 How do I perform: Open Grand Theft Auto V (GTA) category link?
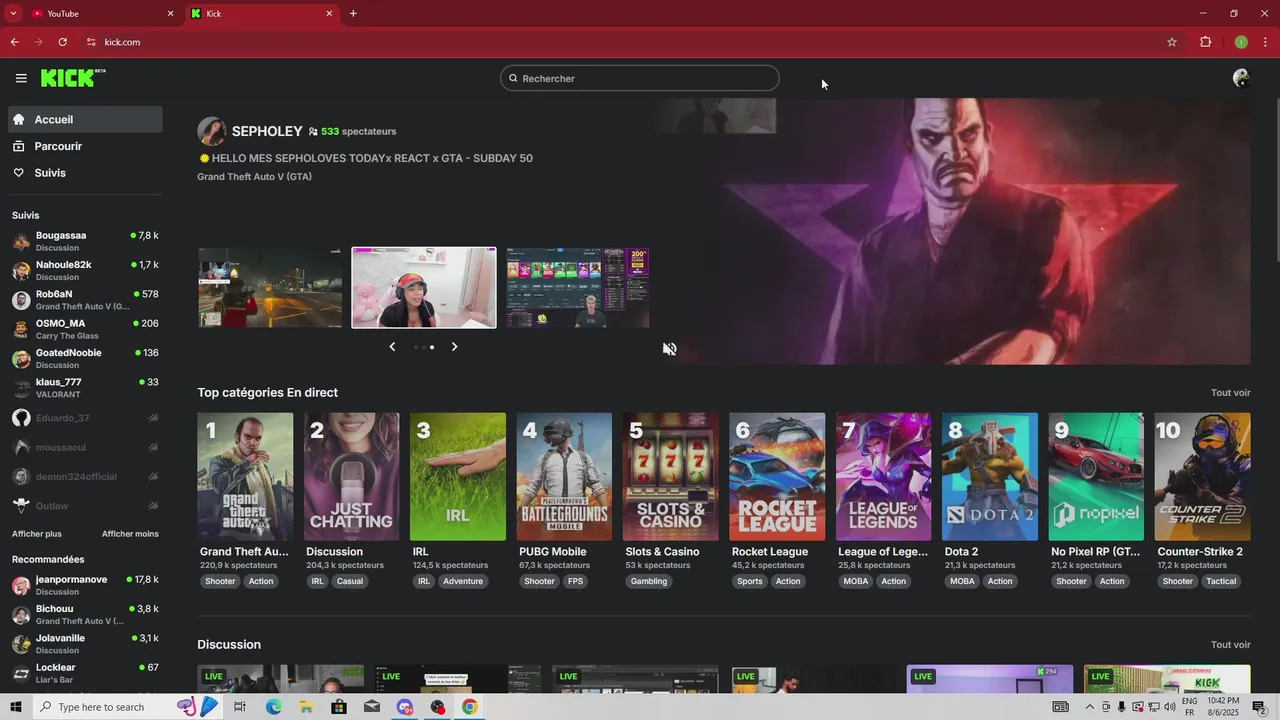pyautogui.click(x=254, y=177)
